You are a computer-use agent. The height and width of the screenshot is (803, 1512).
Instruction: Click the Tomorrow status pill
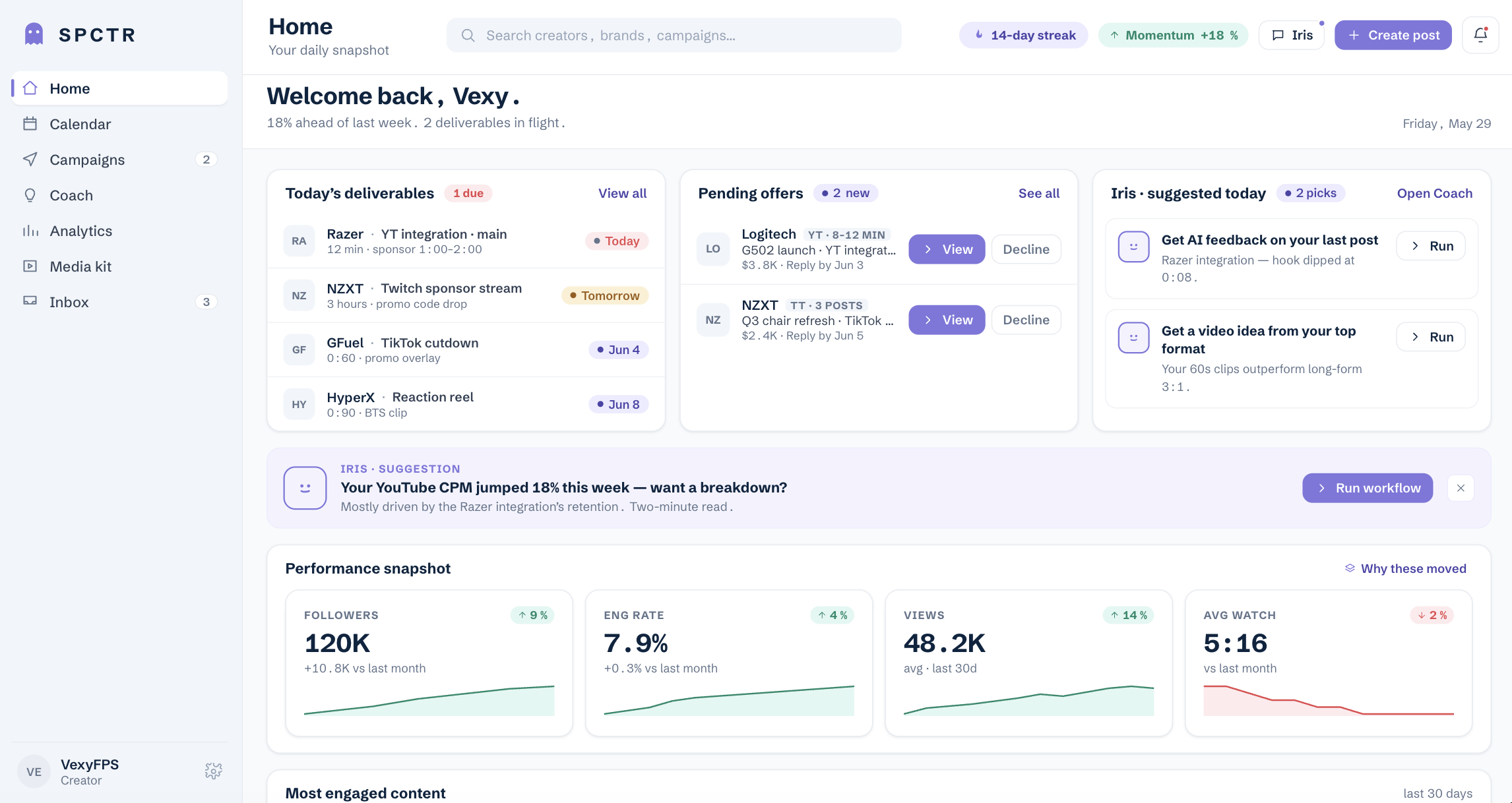604,295
